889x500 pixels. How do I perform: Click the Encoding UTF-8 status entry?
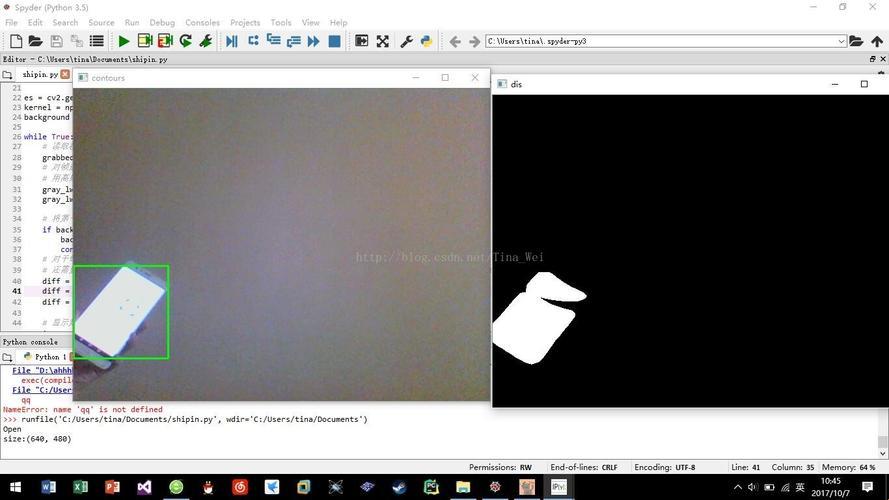click(x=664, y=467)
